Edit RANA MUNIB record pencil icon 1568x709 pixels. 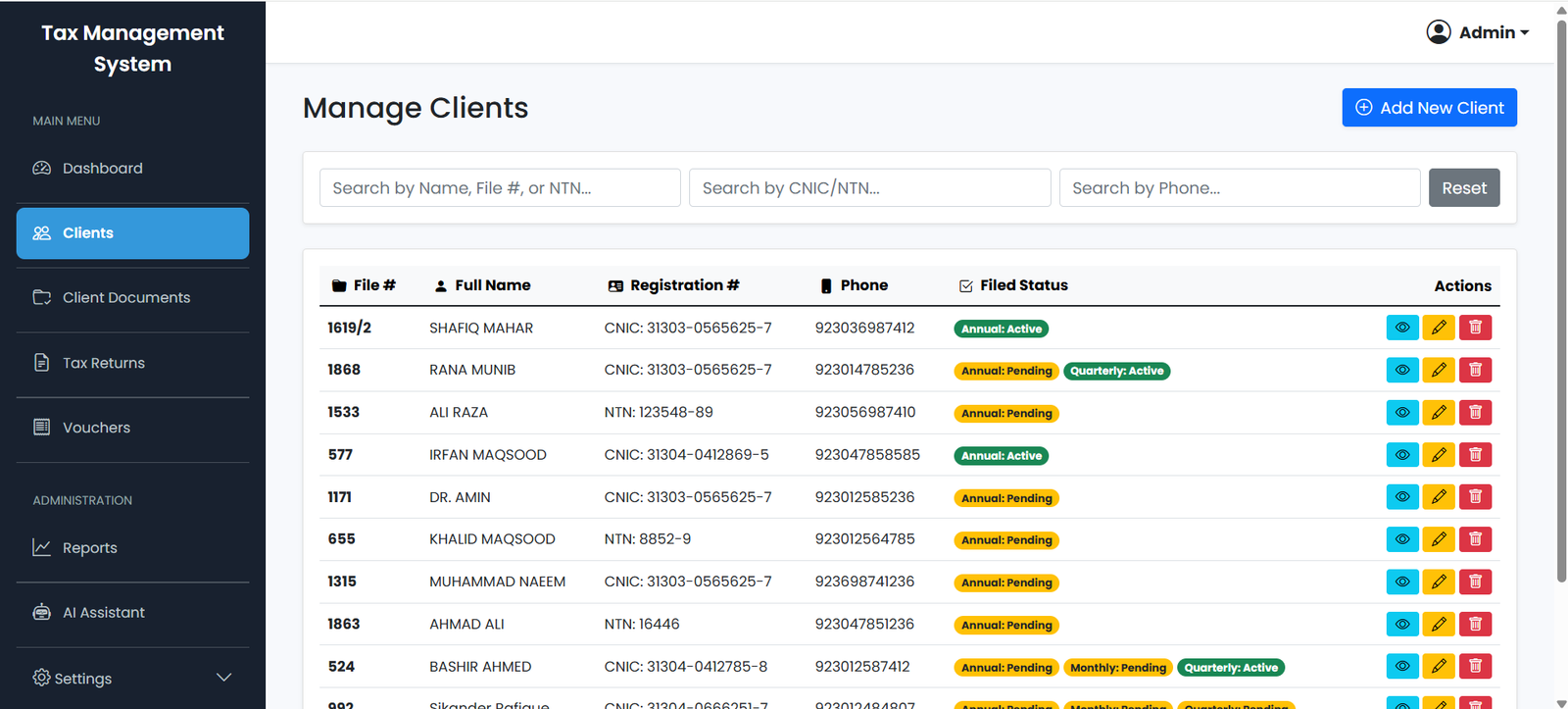tap(1439, 370)
